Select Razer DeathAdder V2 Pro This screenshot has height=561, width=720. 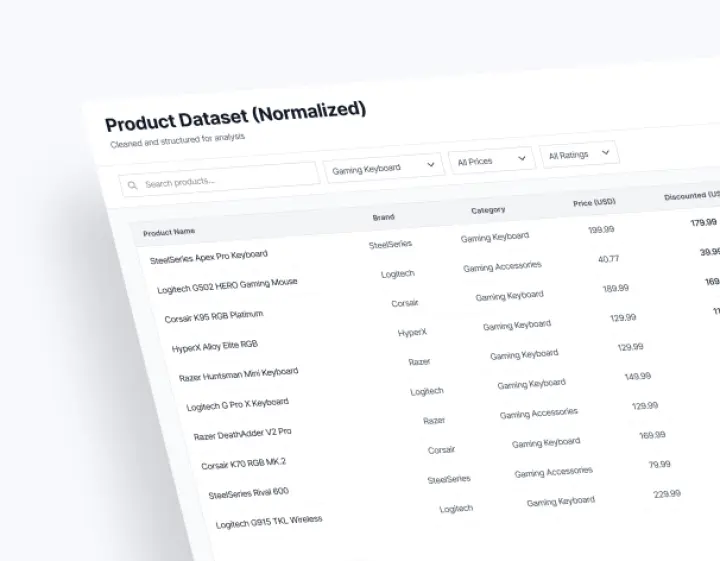[242, 433]
